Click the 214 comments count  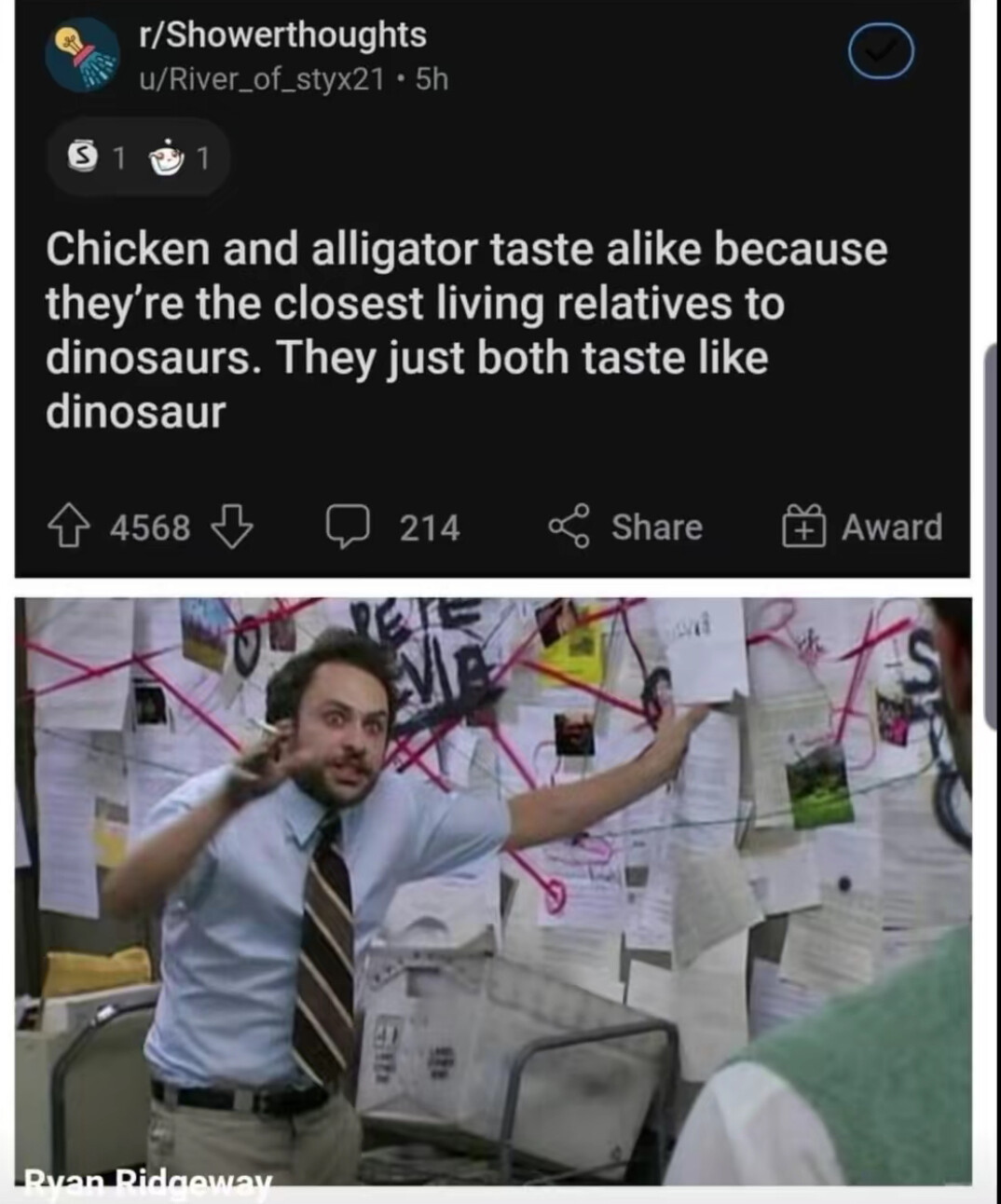click(x=430, y=528)
